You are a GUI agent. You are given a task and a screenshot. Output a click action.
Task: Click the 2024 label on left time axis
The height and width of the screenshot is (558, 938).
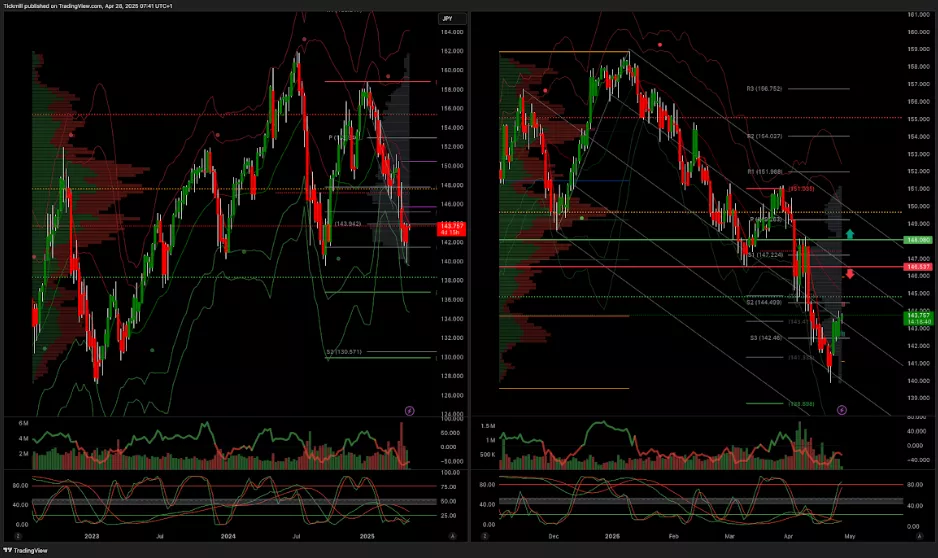click(229, 536)
